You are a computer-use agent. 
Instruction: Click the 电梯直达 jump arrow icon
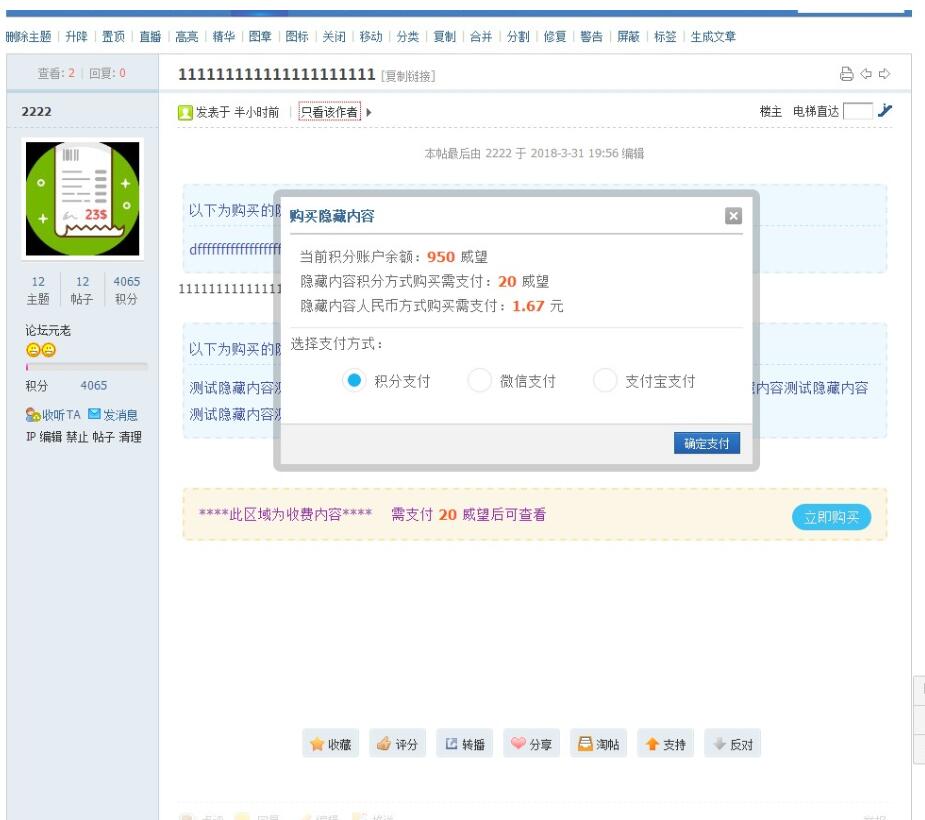pyautogui.click(x=884, y=111)
